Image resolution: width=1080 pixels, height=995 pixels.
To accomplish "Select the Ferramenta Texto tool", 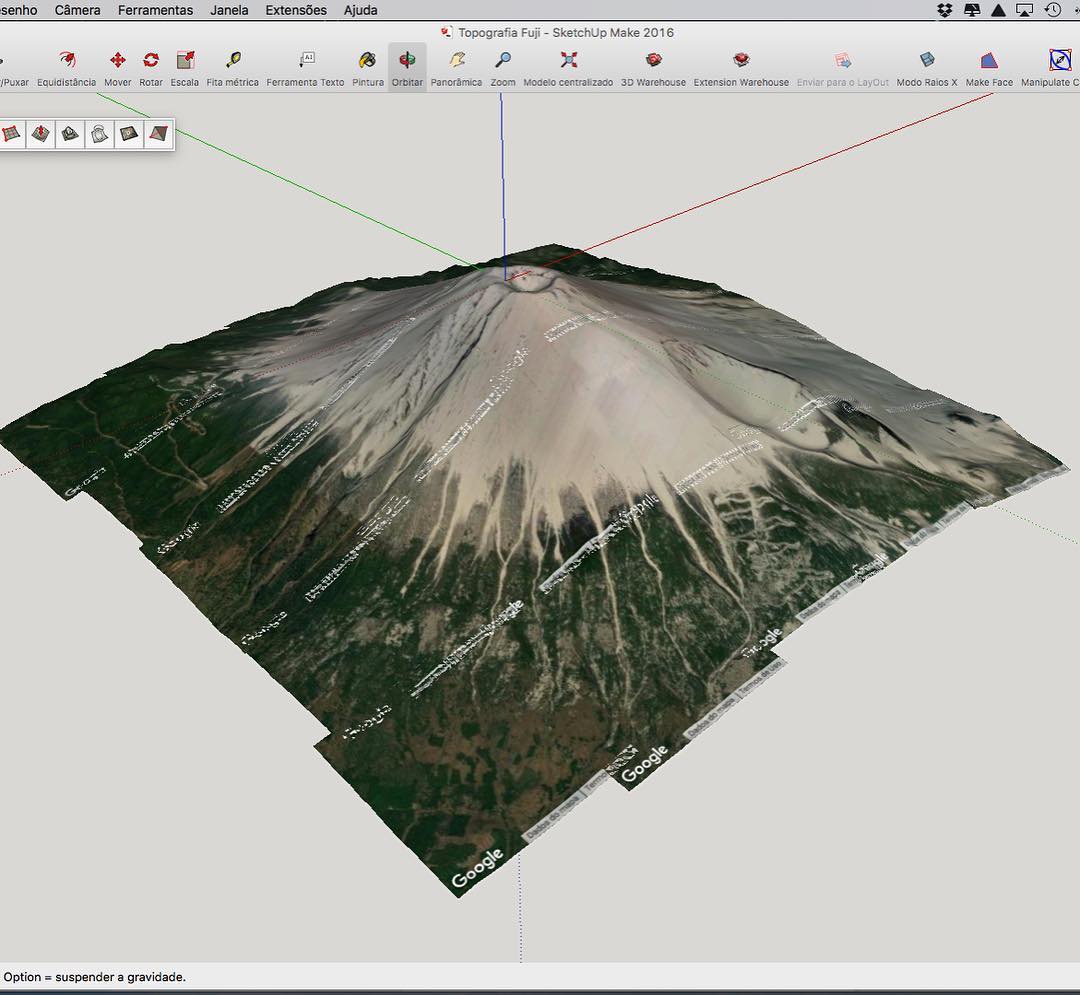I will click(x=306, y=61).
